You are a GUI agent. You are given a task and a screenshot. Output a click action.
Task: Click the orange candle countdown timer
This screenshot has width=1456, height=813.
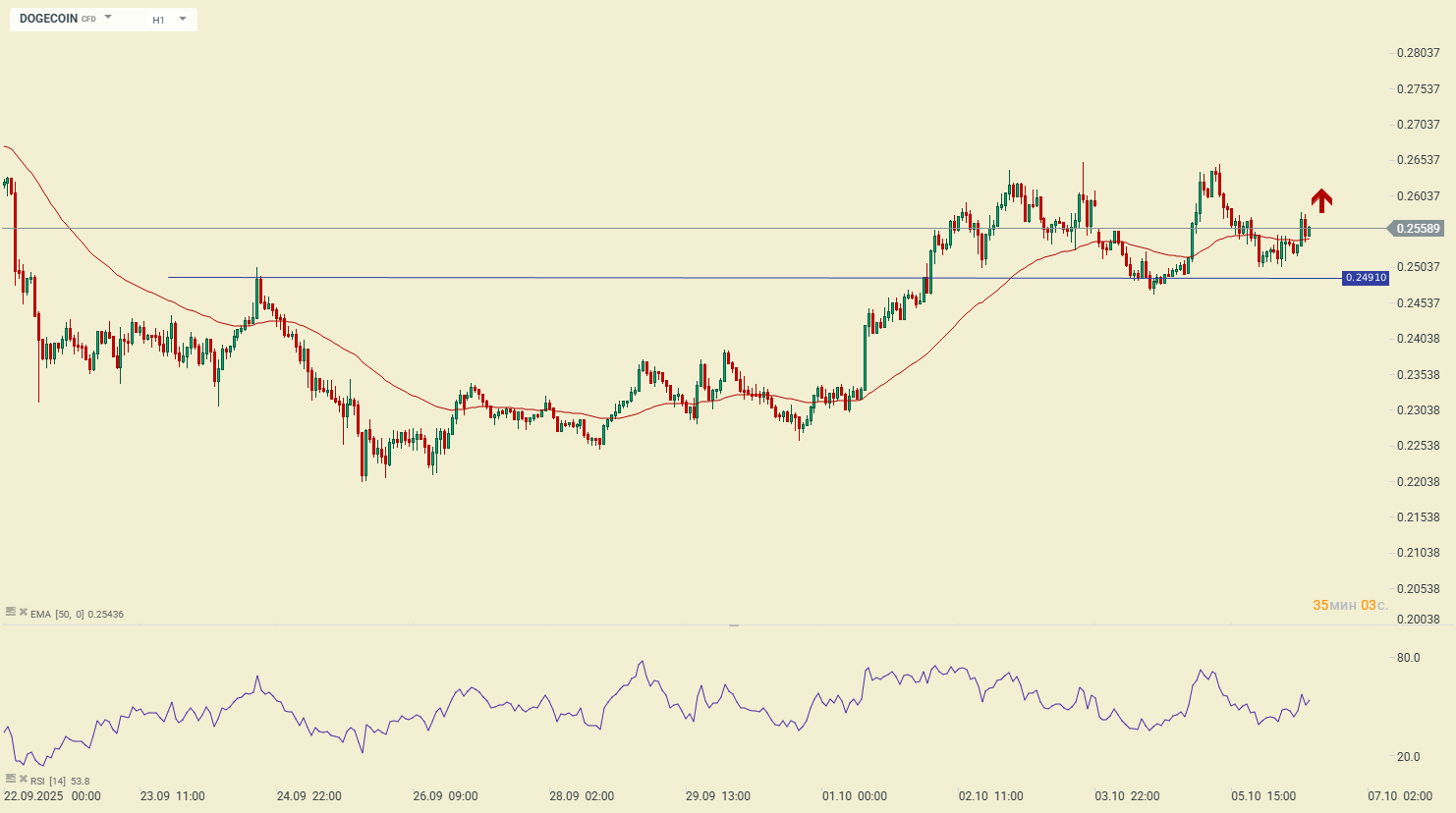point(1350,605)
